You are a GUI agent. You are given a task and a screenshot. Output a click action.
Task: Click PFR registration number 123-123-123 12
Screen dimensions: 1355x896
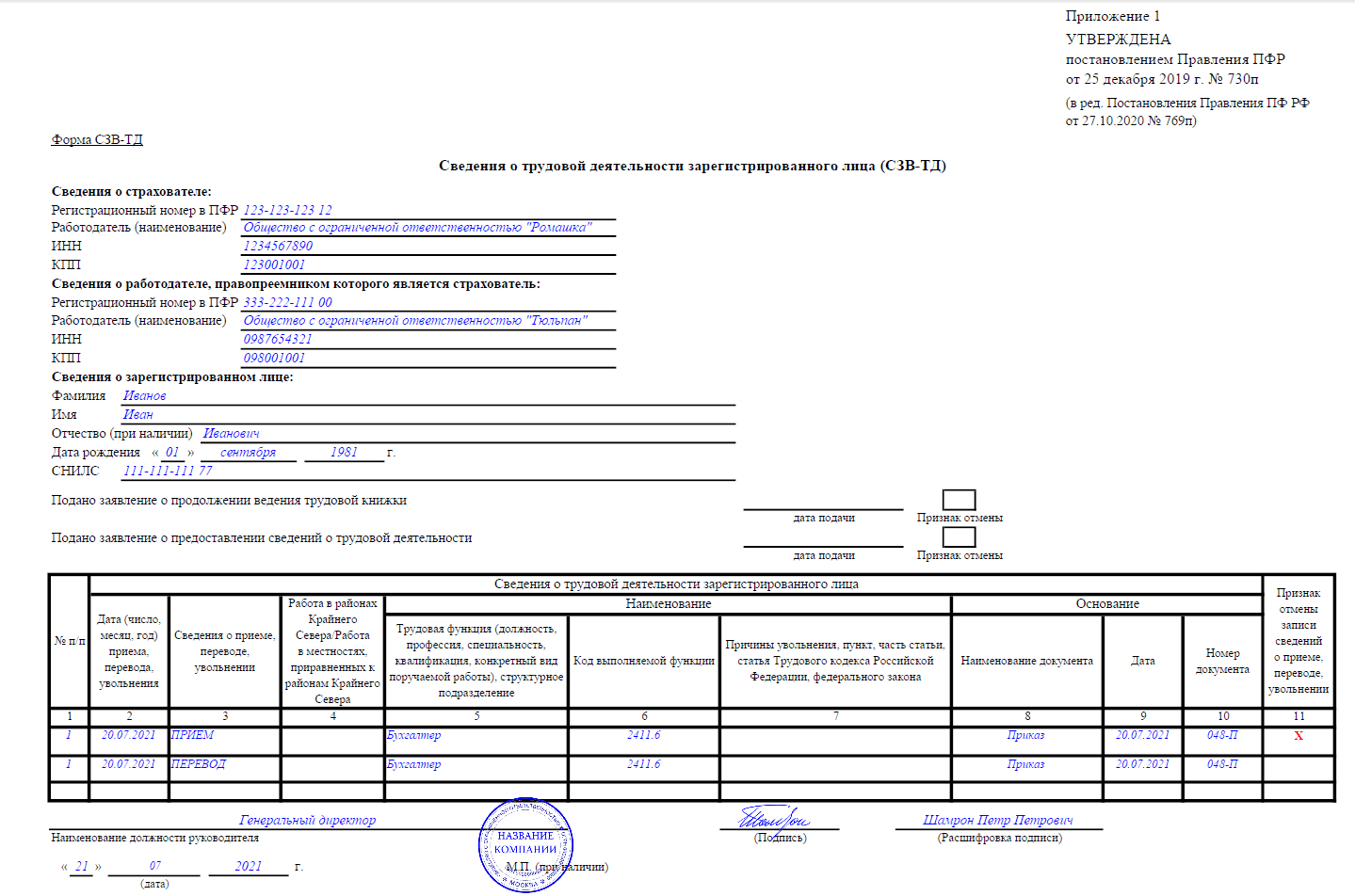coord(287,210)
